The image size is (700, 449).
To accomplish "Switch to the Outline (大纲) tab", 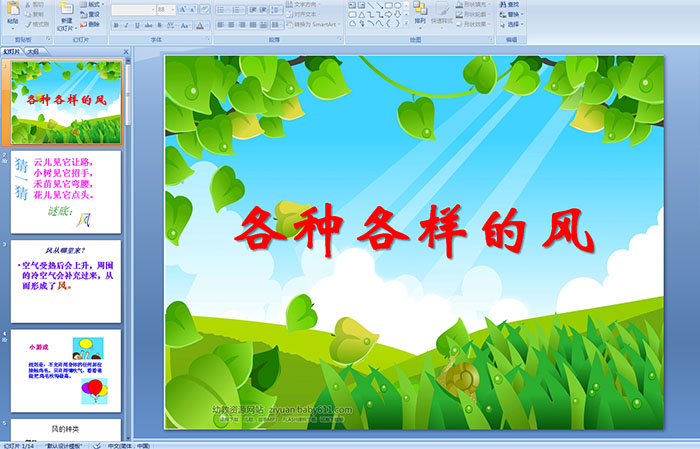I will pos(34,49).
